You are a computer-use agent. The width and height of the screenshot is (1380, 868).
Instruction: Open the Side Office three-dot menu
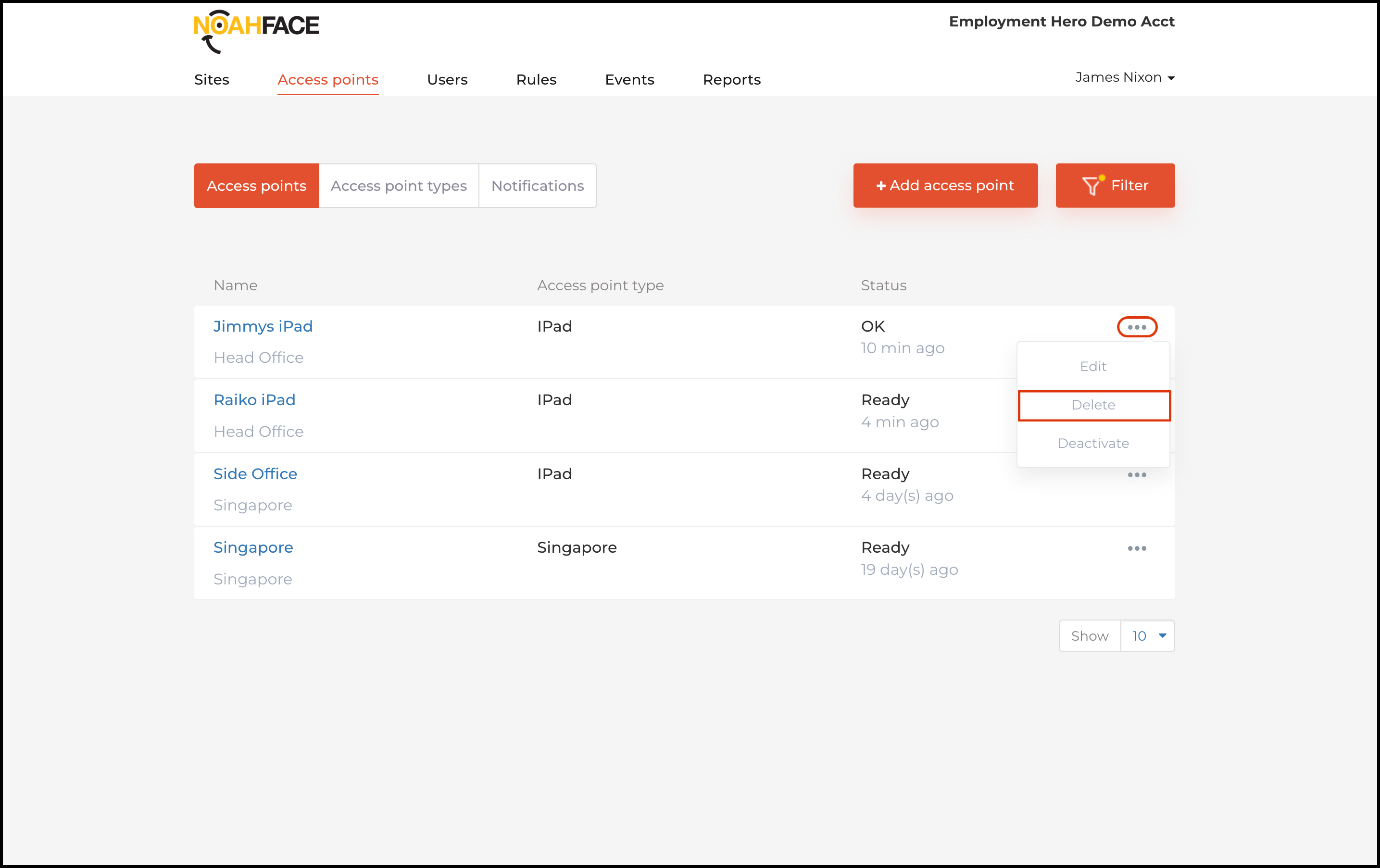[x=1136, y=475]
